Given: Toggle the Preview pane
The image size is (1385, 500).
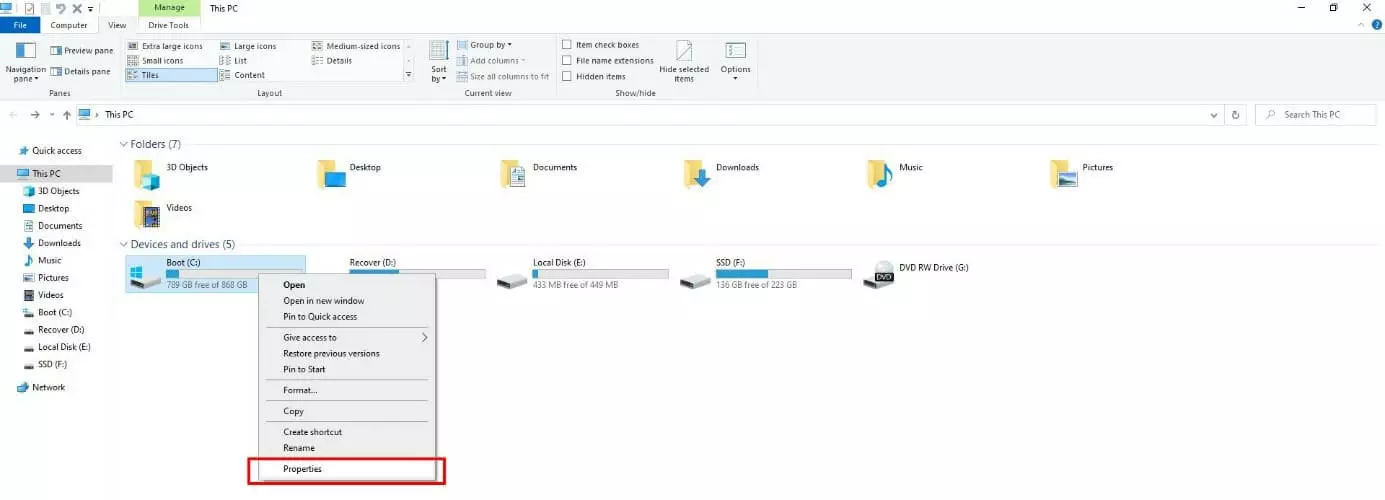Looking at the screenshot, I should tap(81, 50).
